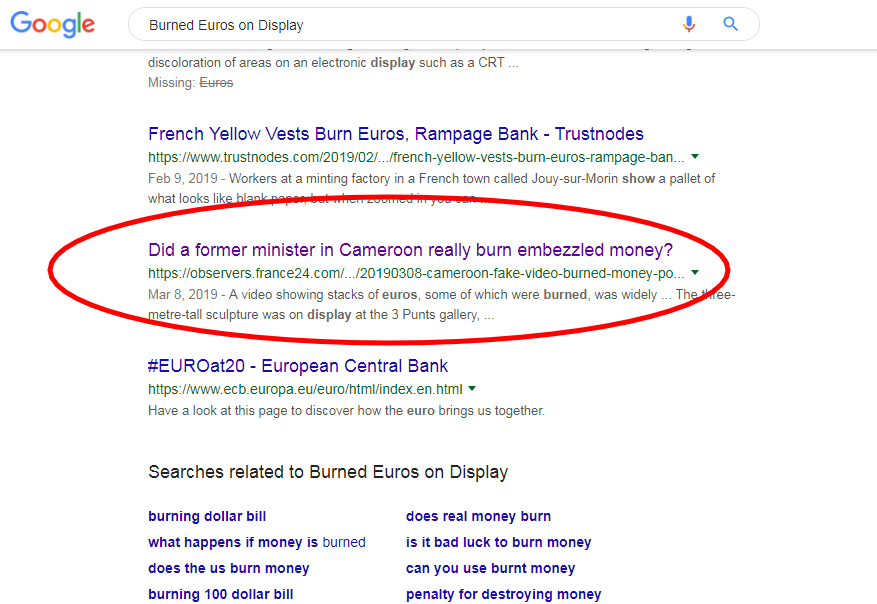Select related search is it bad luck to burn money

[498, 542]
